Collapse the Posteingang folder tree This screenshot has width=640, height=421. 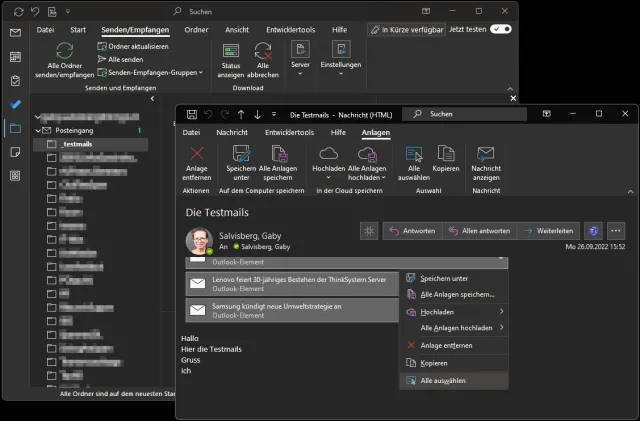pos(38,130)
